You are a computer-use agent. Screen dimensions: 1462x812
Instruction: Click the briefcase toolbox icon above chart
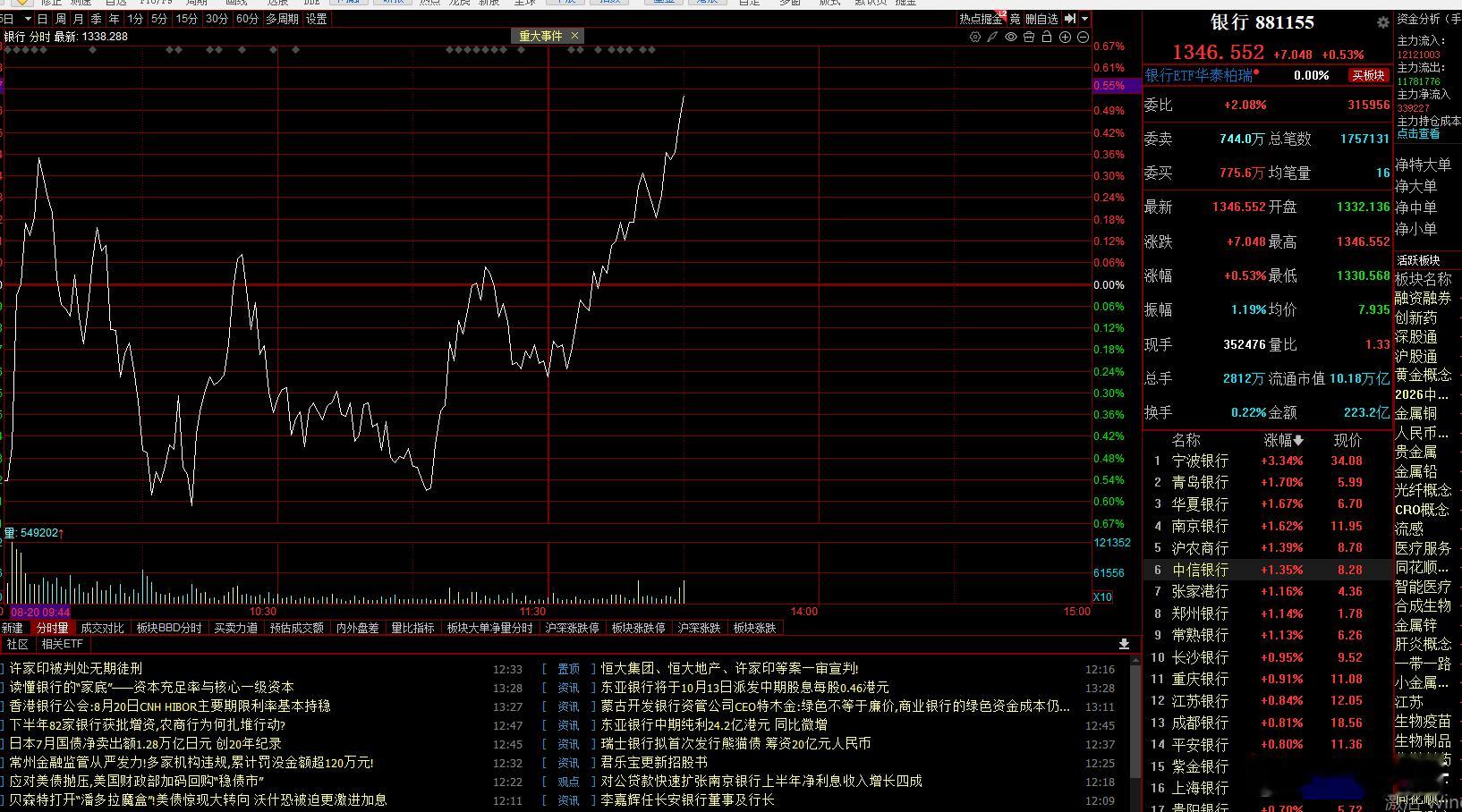[x=1029, y=37]
